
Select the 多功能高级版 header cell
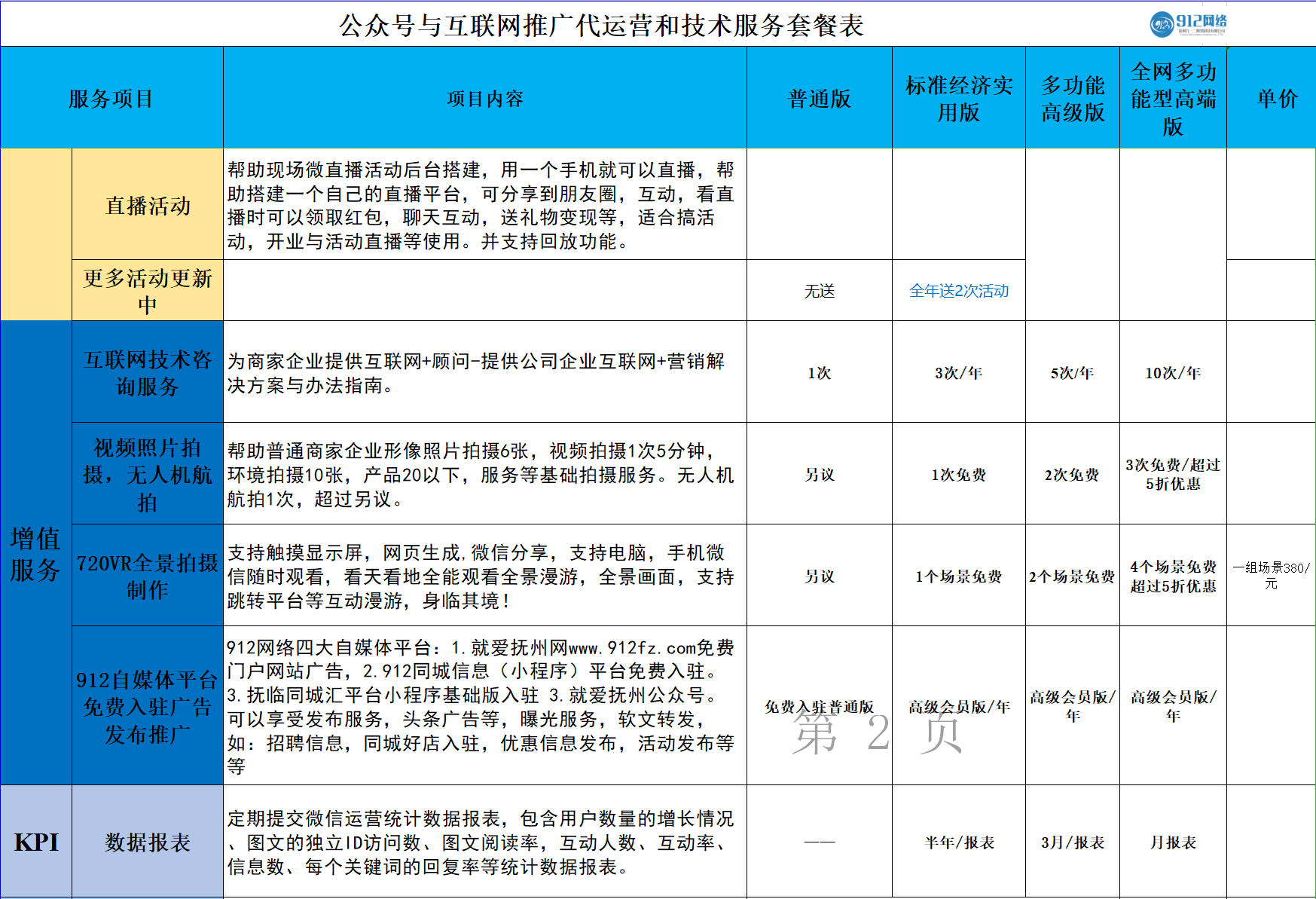[x=1072, y=99]
